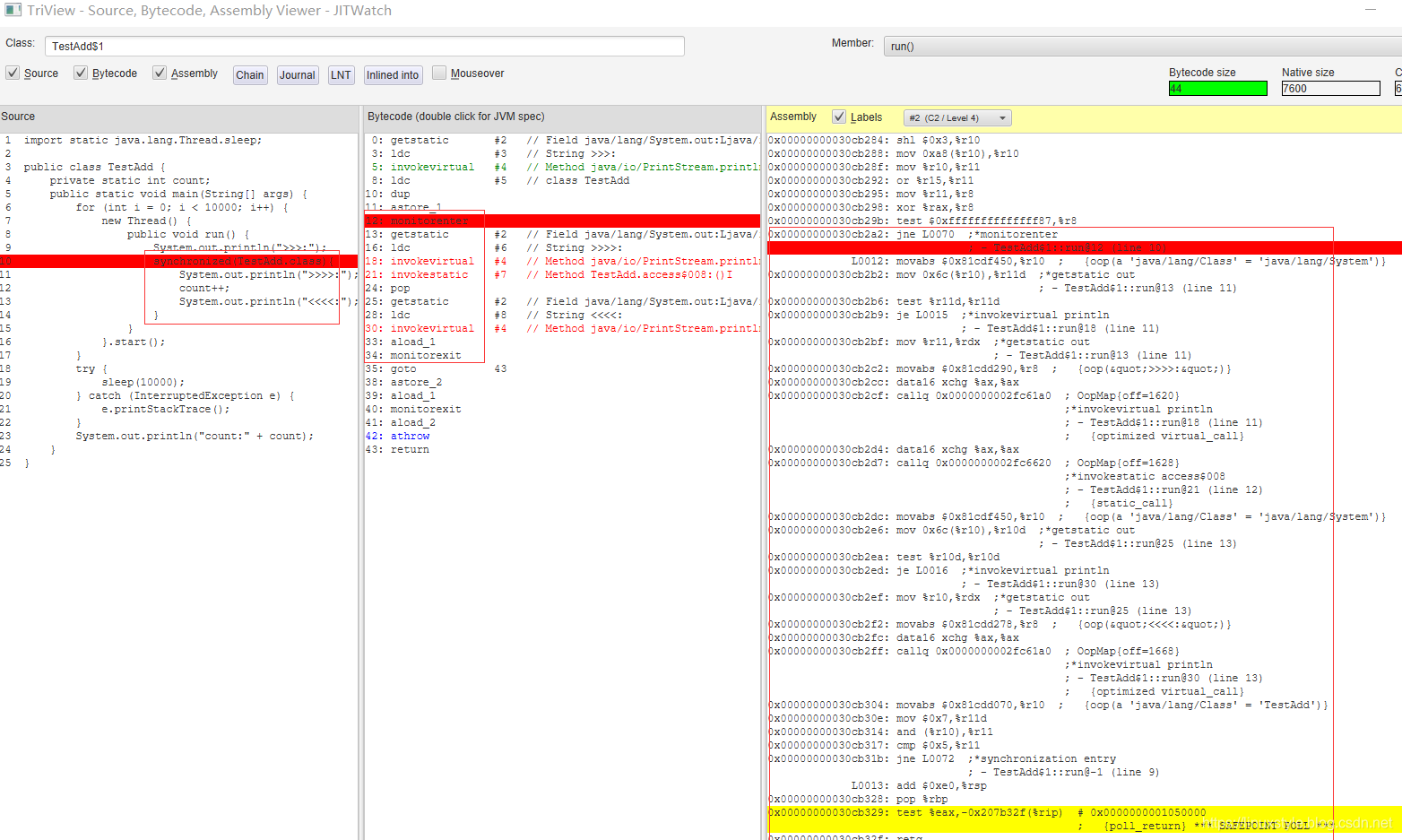Click the Inlined into button
Viewport: 1402px width, 840px height.
(x=393, y=75)
